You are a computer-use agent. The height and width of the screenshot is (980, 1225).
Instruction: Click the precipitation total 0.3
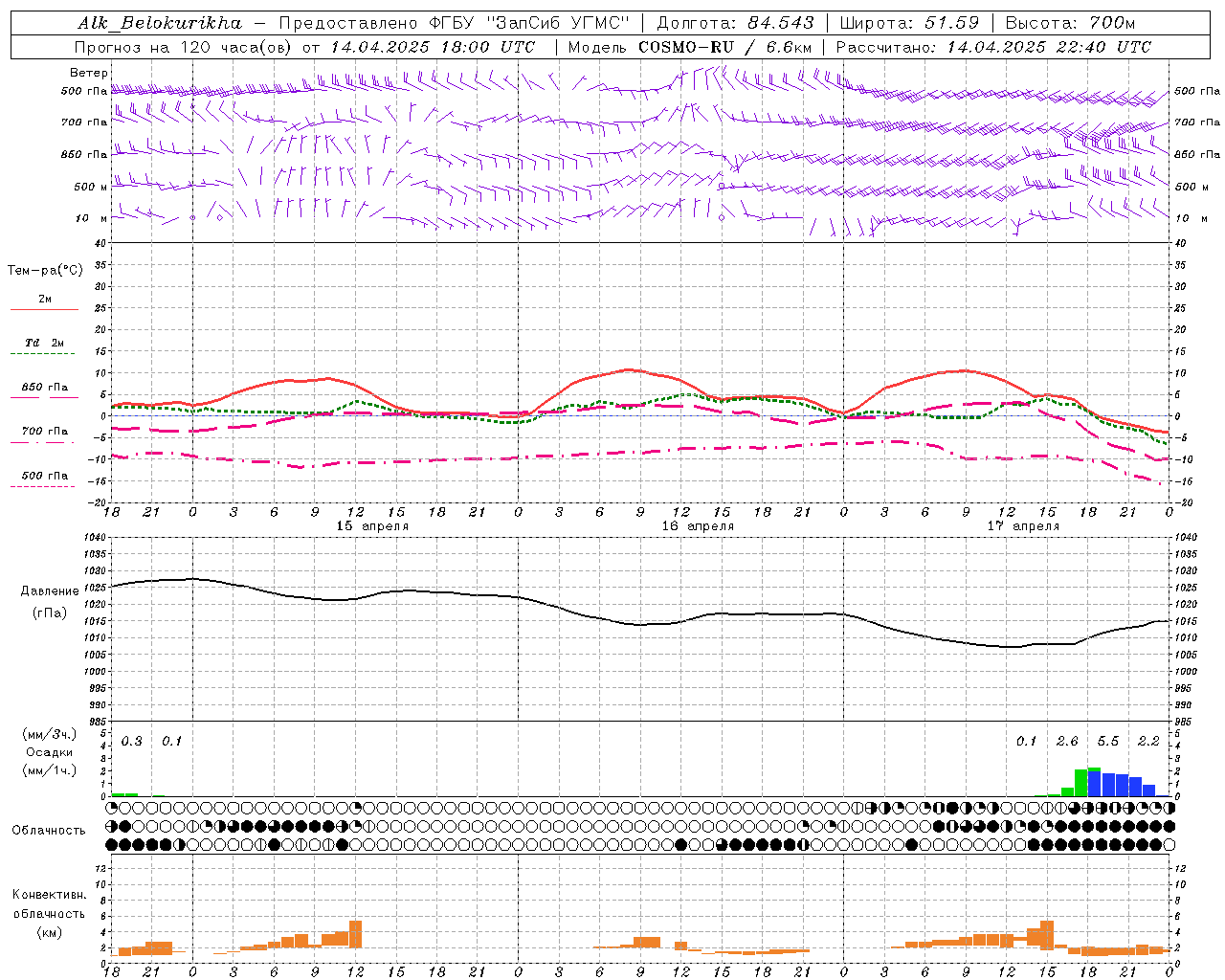pyautogui.click(x=131, y=742)
